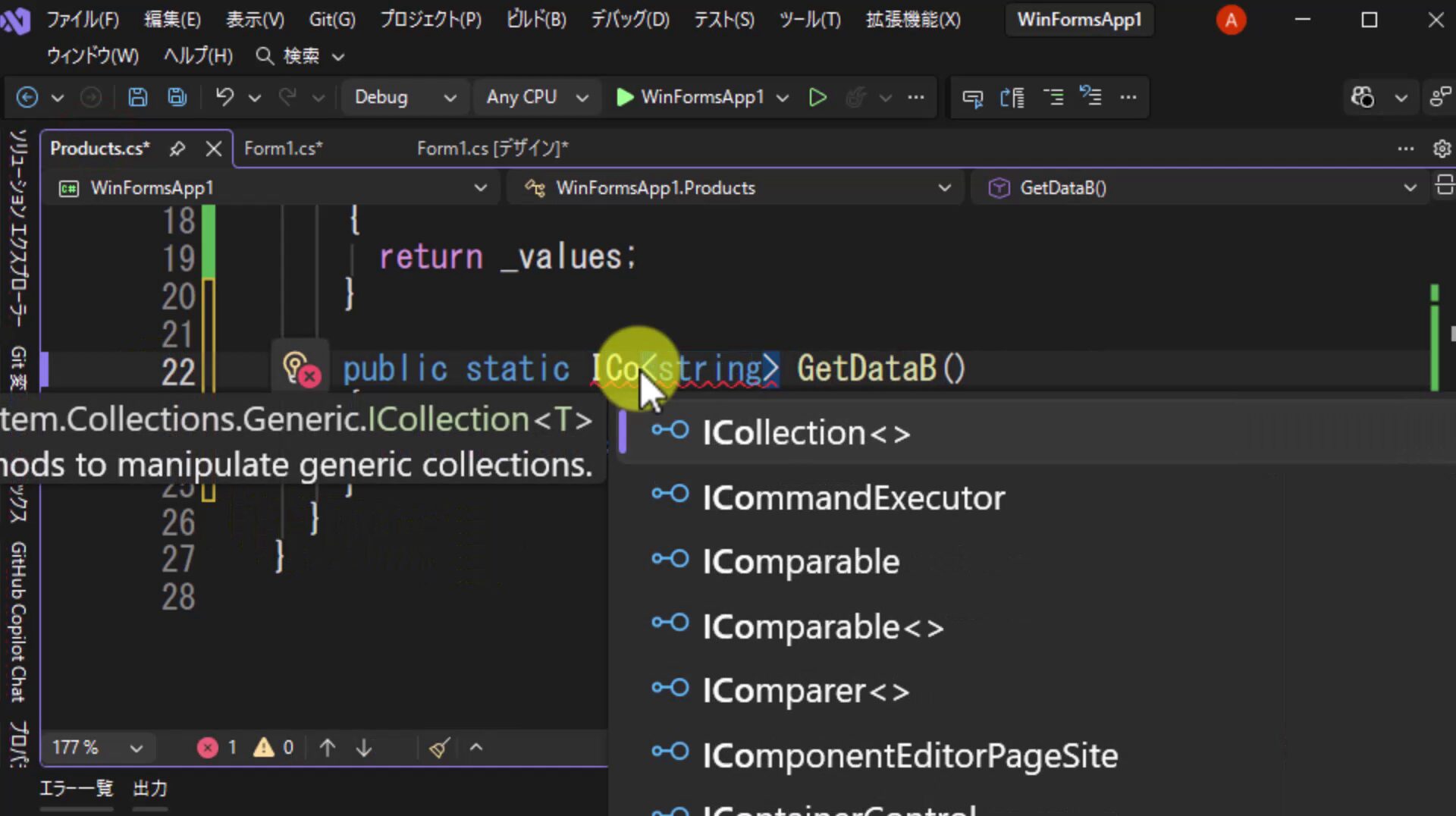
Task: Open the Any CPU platform dropdown
Action: tap(537, 97)
